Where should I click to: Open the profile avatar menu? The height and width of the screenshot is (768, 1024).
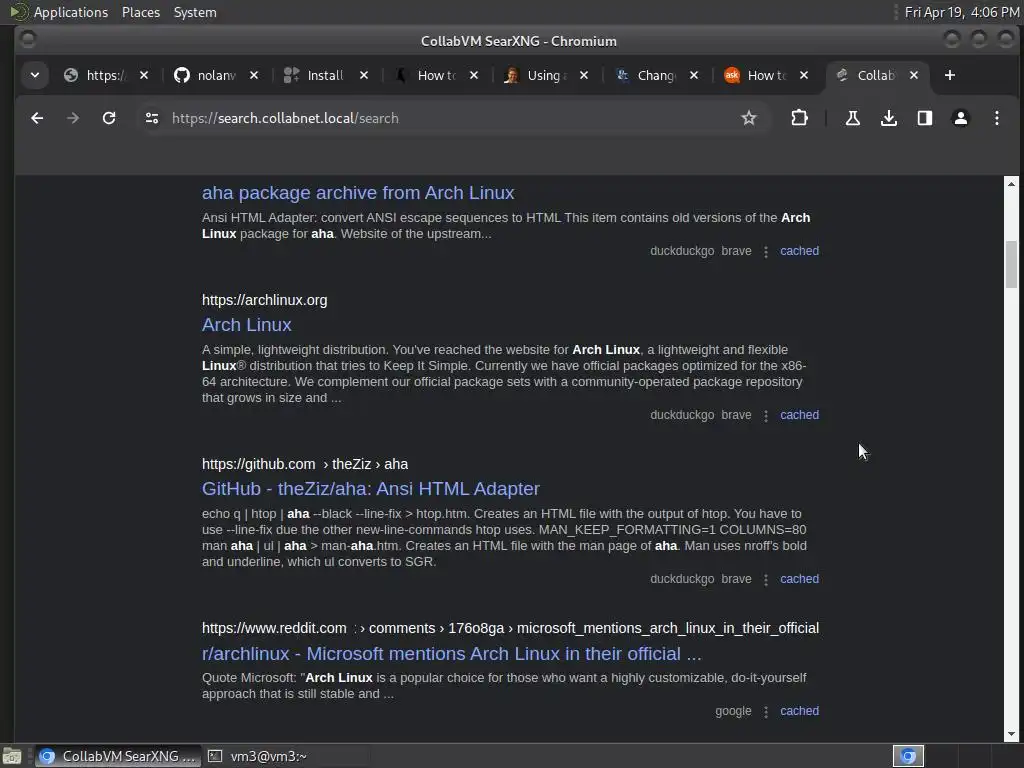(x=961, y=118)
